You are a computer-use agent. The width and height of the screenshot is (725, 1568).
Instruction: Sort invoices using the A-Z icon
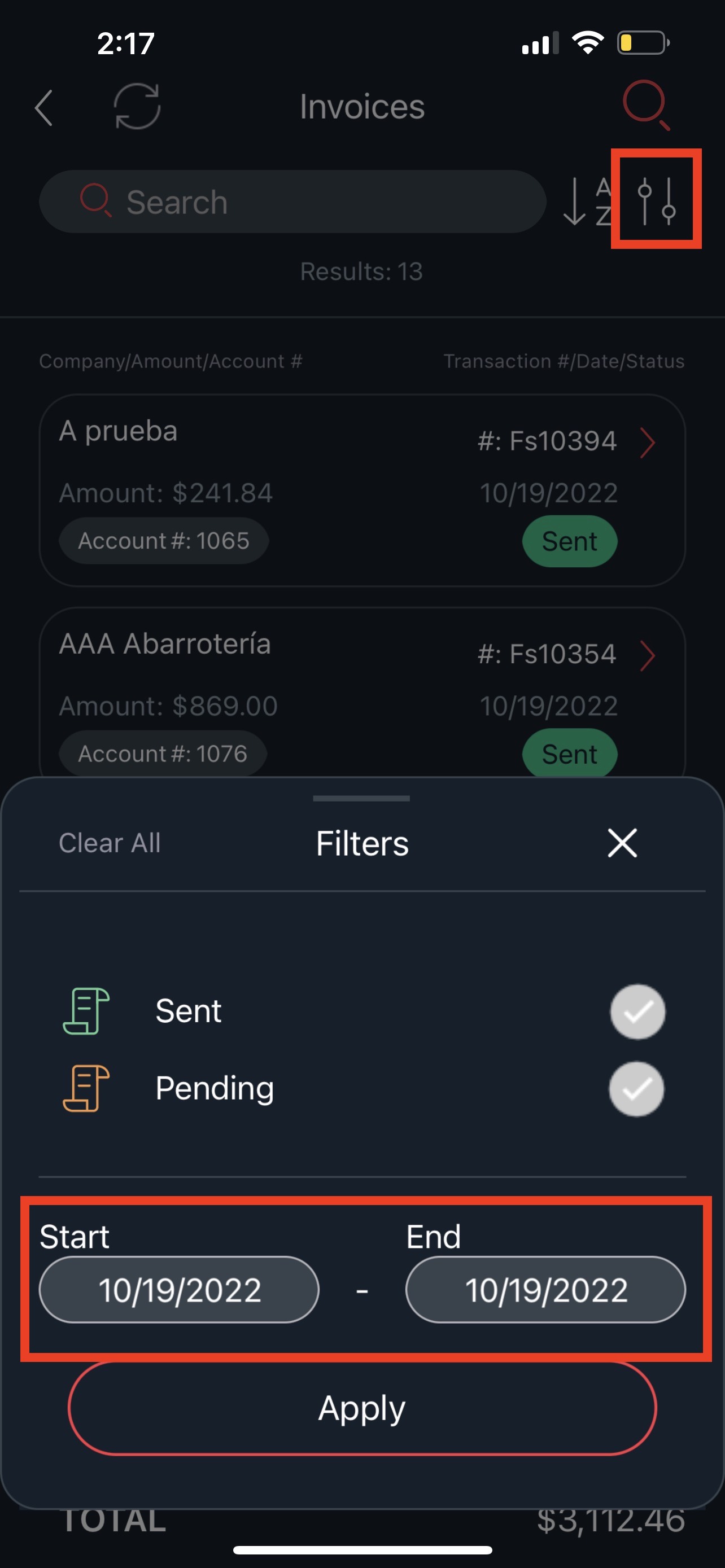(587, 202)
